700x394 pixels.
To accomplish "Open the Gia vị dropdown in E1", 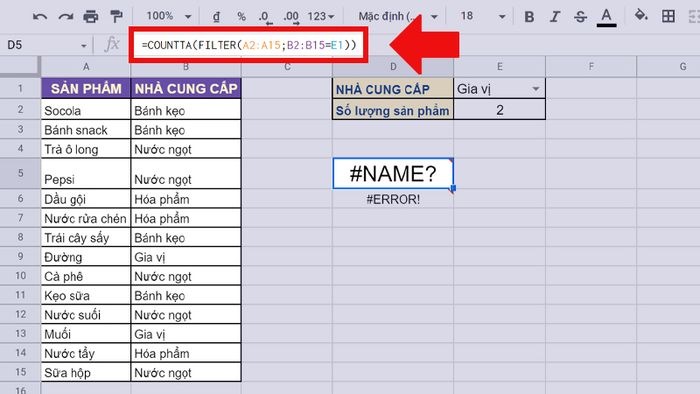I will [535, 89].
